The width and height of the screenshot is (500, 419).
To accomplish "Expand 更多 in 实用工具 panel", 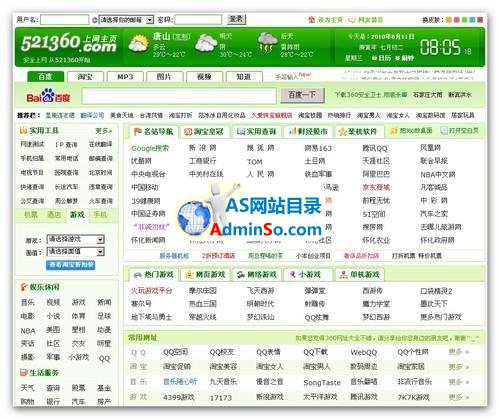I will coord(104,131).
